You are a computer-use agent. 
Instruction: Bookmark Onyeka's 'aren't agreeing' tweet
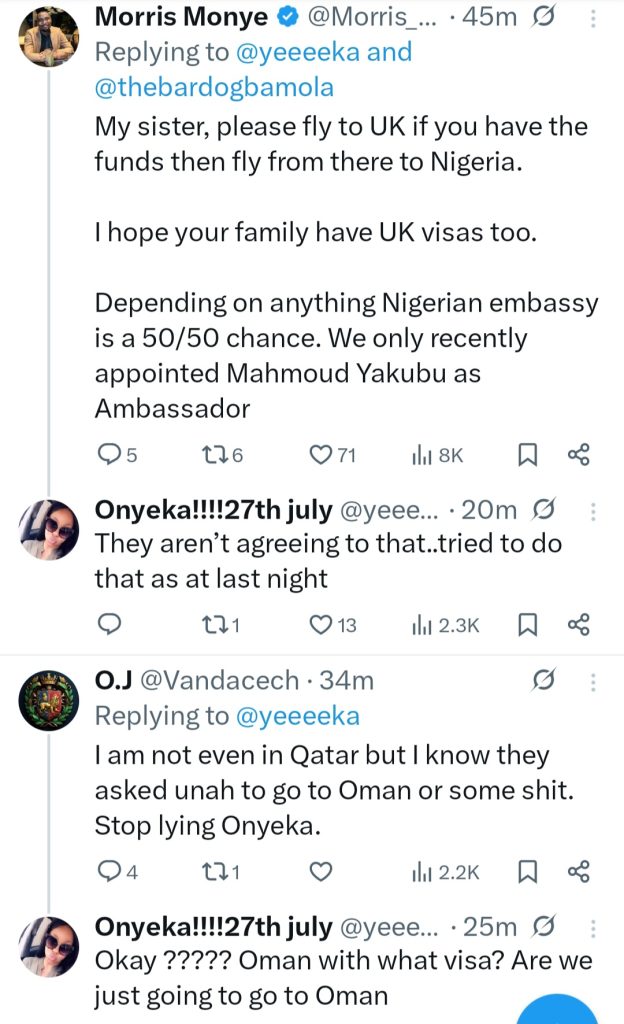pos(527,625)
